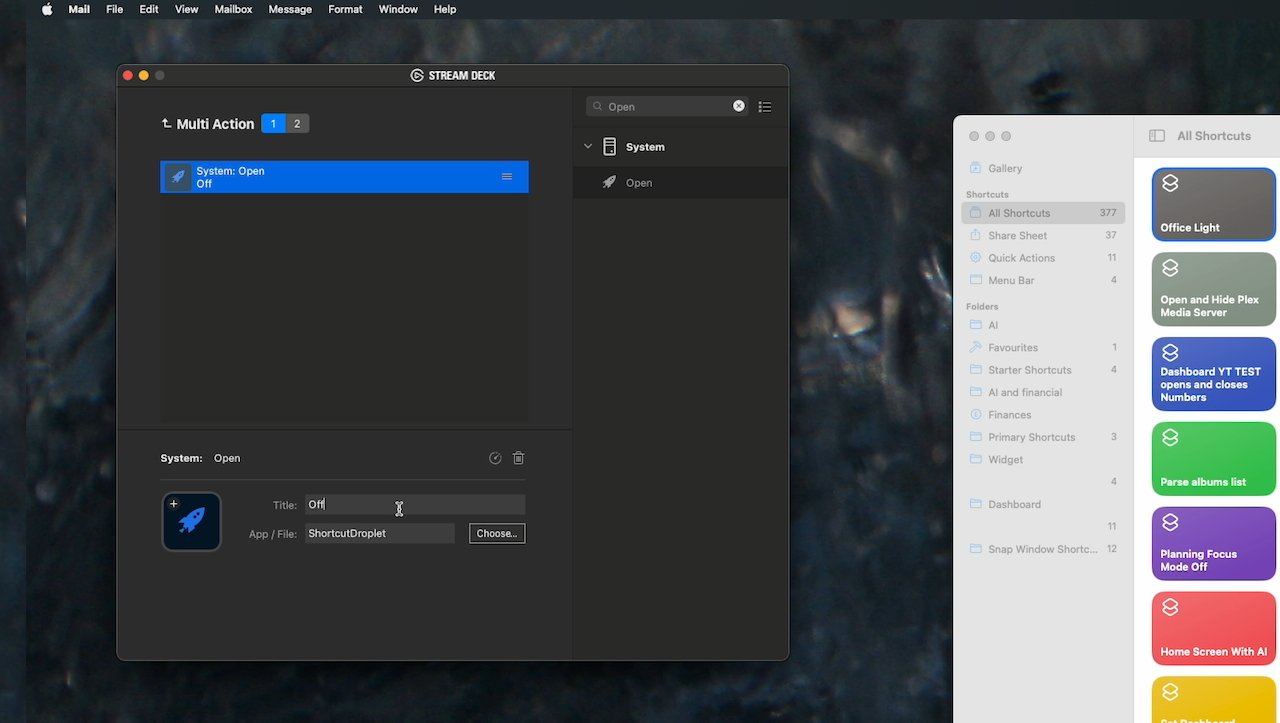Click Open and Hide Plex Media Server shortcut
Image resolution: width=1280 pixels, height=723 pixels.
coord(1214,289)
